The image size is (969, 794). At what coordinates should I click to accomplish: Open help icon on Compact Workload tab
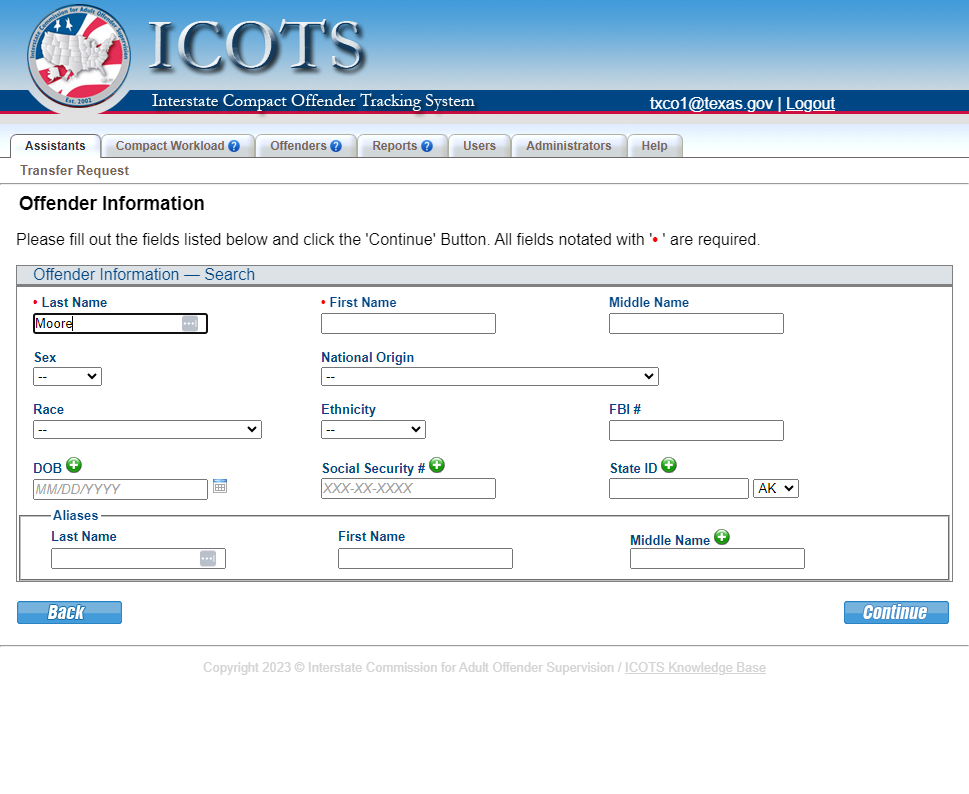tap(234, 146)
